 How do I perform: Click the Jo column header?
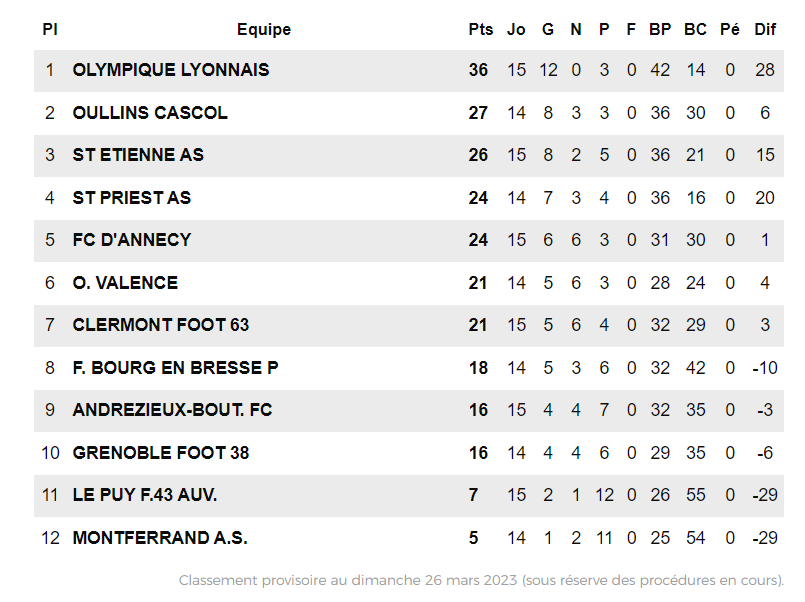click(x=516, y=29)
